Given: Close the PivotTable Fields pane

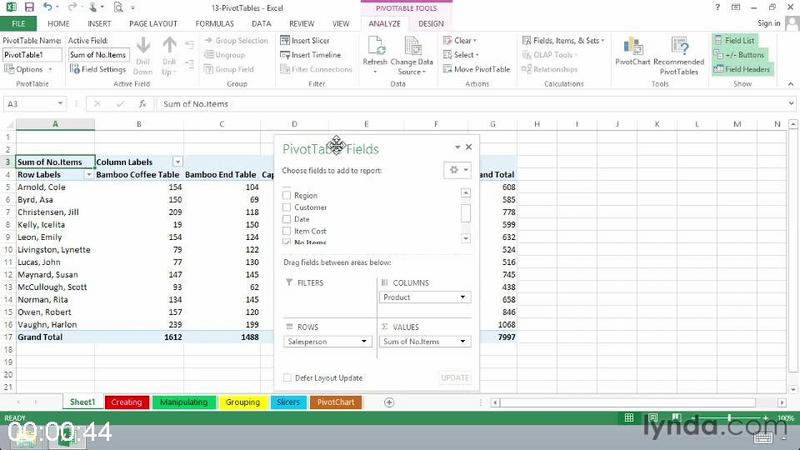Looking at the screenshot, I should pos(468,147).
